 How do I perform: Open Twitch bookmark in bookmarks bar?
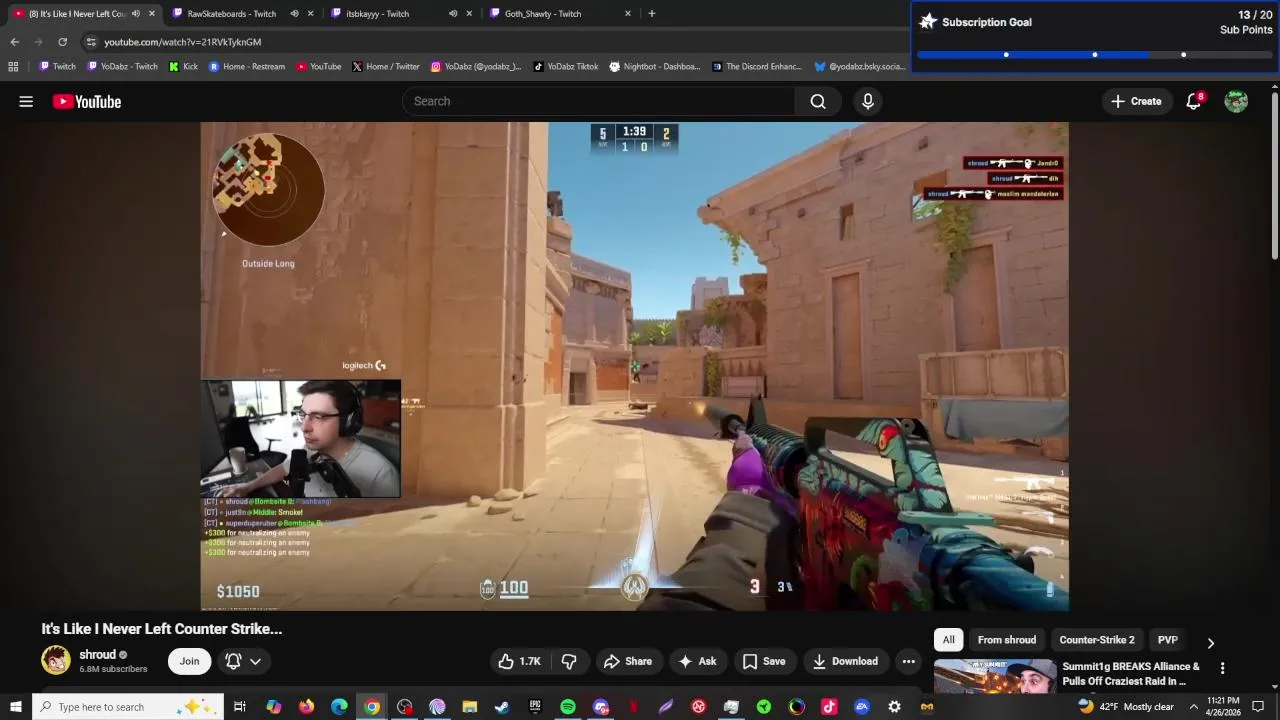tap(57, 67)
